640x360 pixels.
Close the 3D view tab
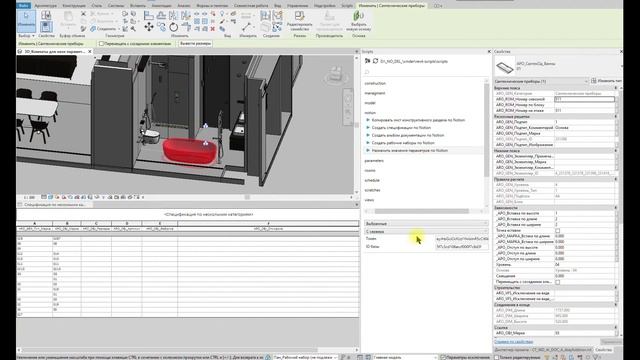[x=90, y=52]
